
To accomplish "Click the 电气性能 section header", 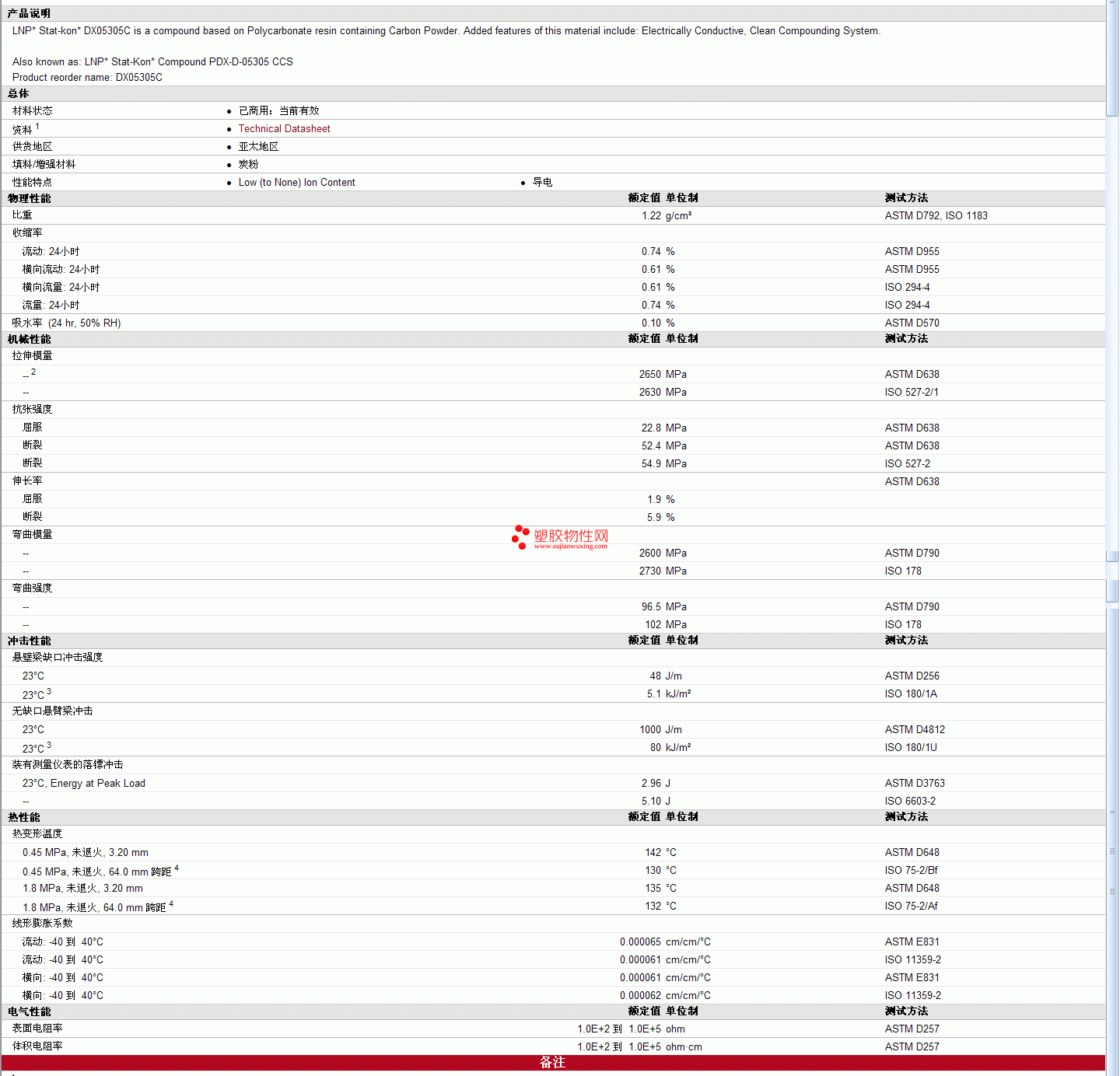I will [x=29, y=1011].
